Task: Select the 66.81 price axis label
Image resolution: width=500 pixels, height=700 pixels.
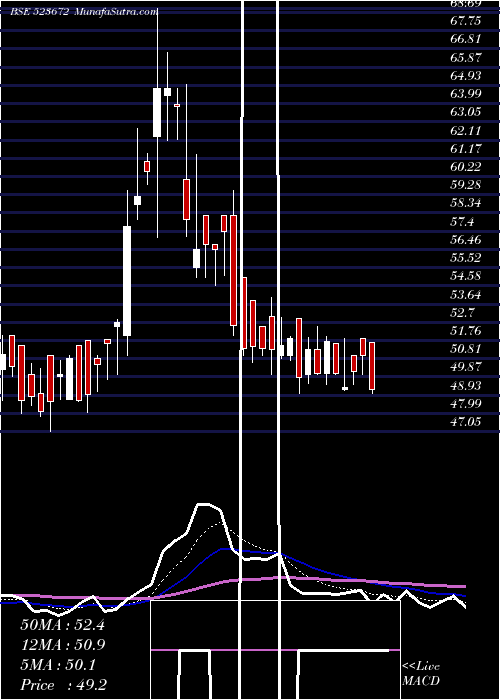Action: [x=466, y=39]
